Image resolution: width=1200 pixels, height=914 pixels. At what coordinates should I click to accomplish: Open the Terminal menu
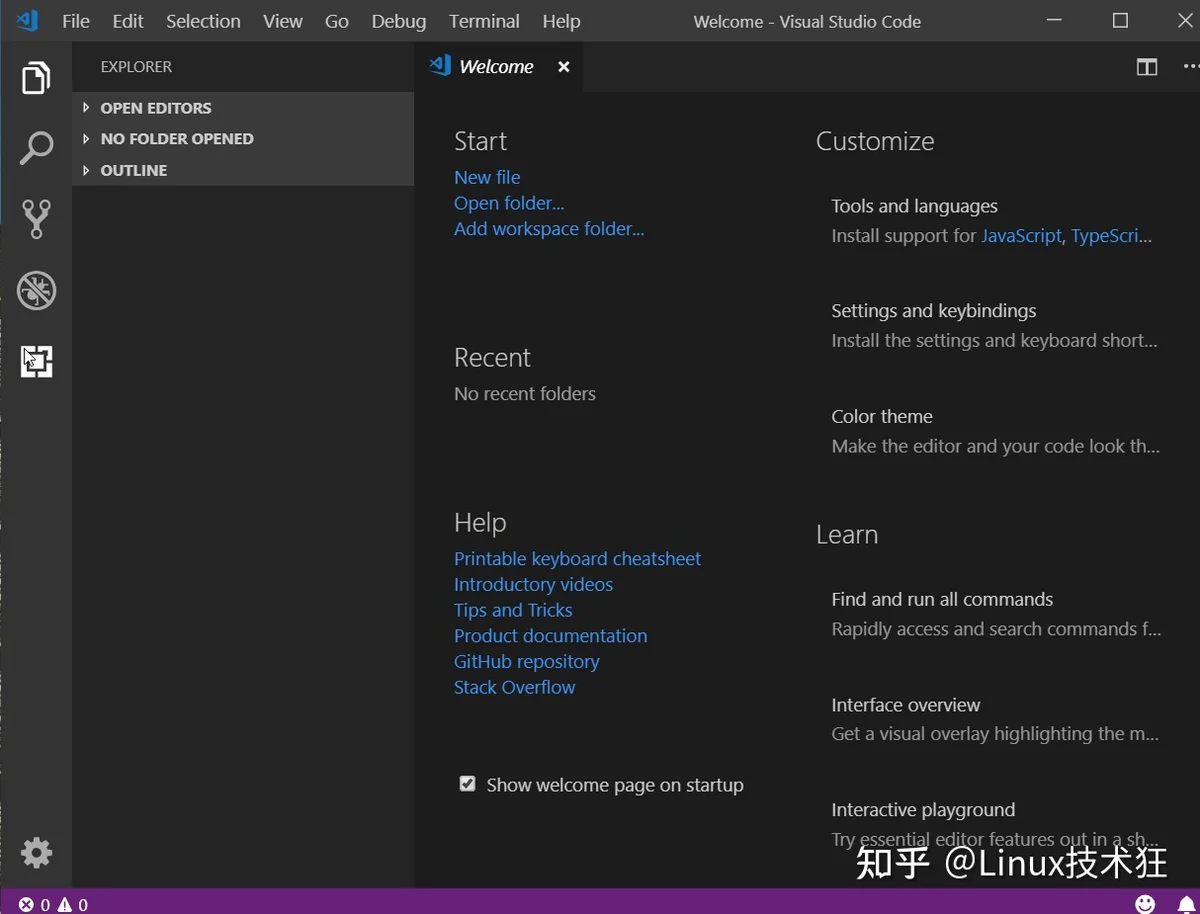tap(485, 21)
